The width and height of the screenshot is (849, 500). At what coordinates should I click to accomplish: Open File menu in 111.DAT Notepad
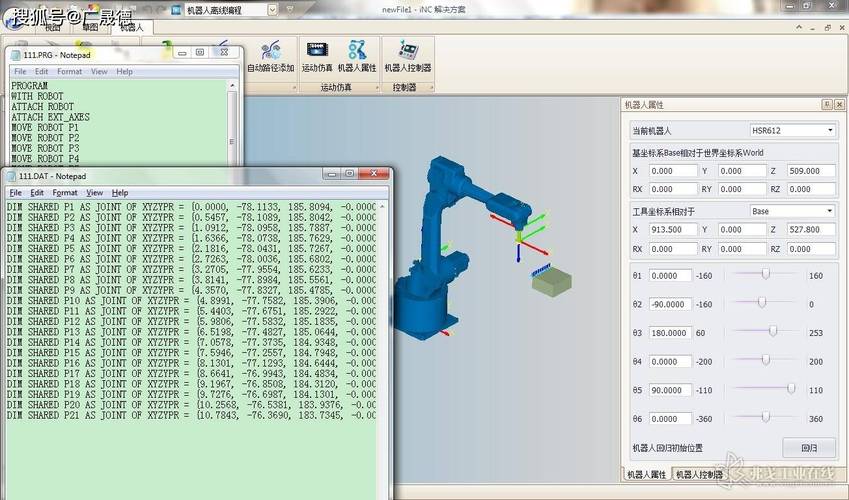pos(16,193)
